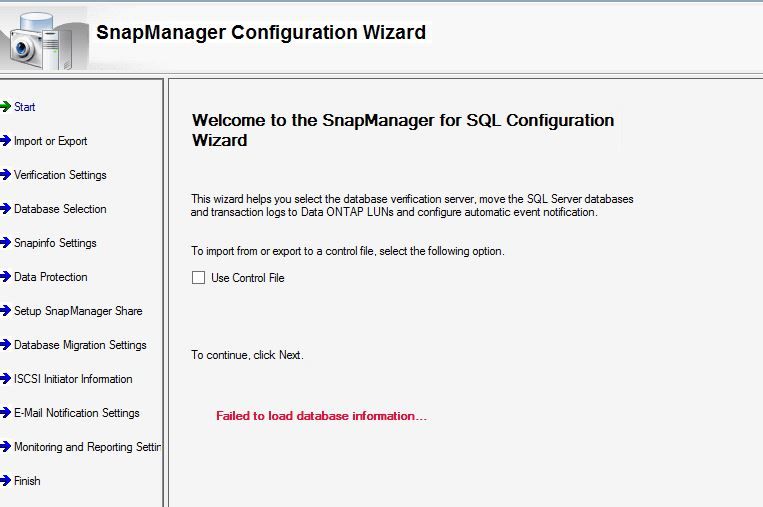
Task: Click the arrow icon beside Verification Settings
Action: 5,175
